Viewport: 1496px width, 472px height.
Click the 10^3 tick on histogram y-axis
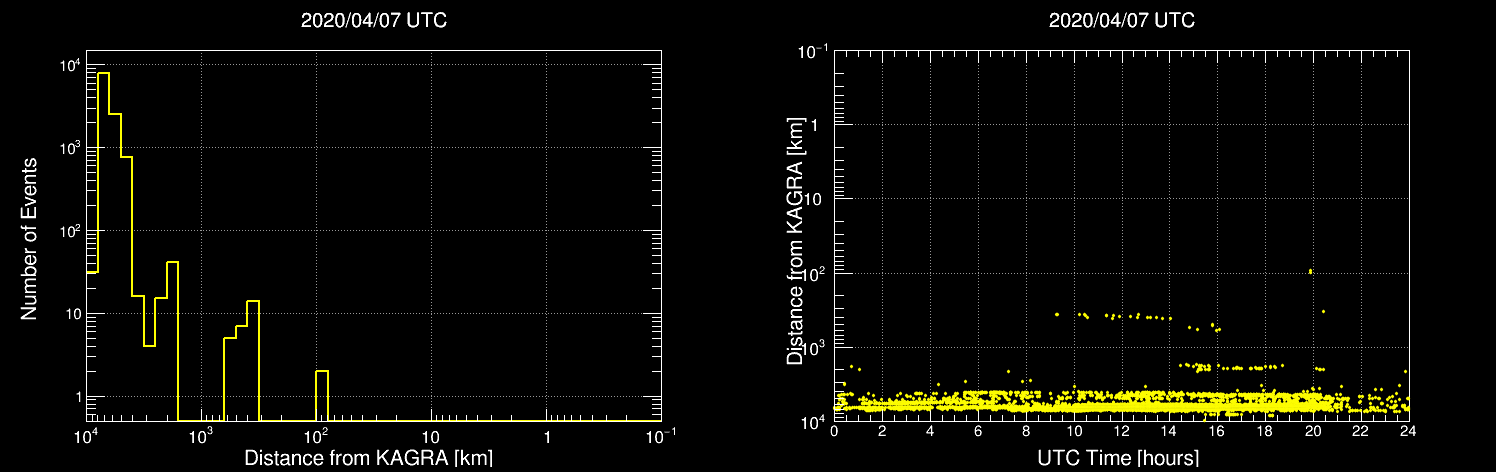coord(69,148)
